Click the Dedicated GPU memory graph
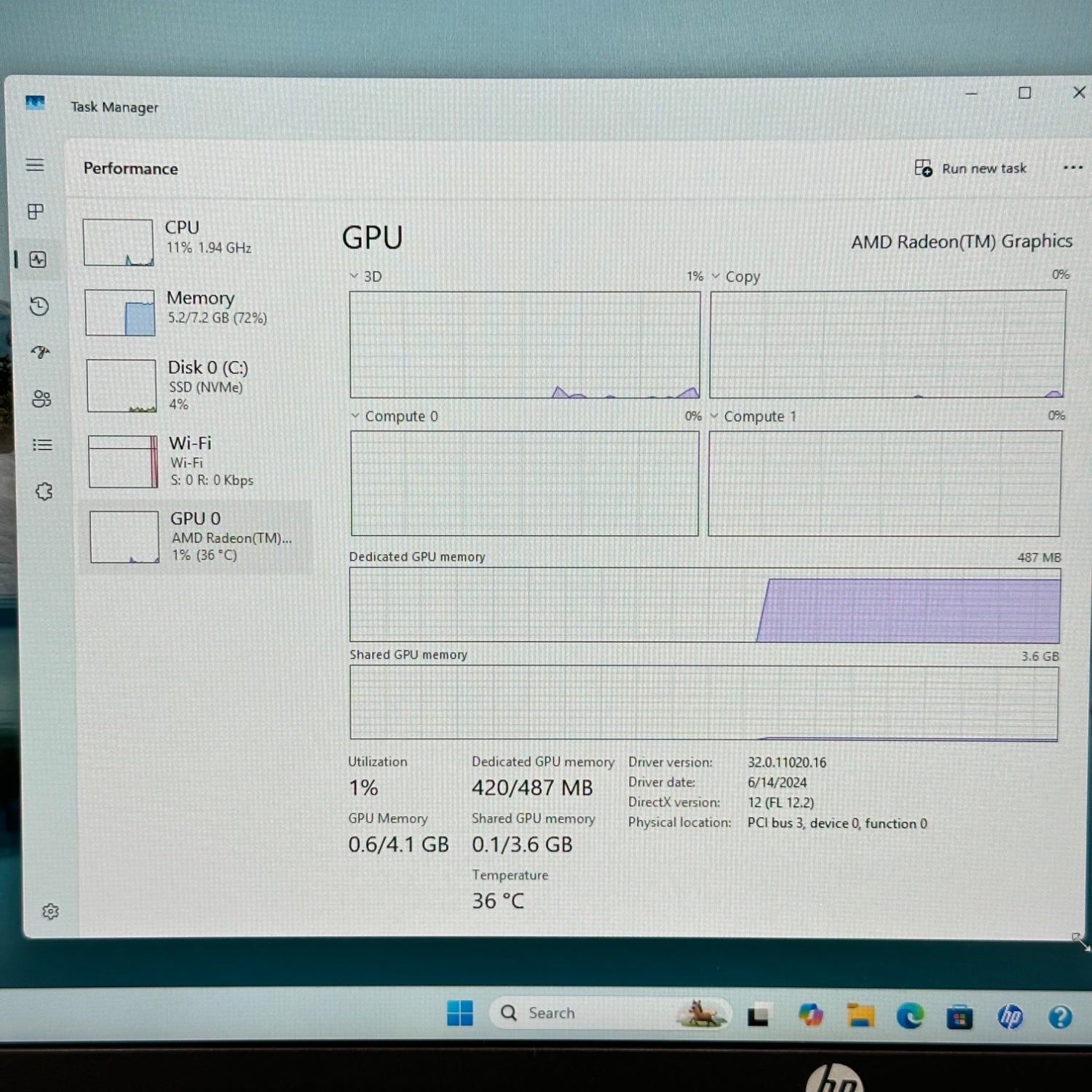Viewport: 1092px width, 1092px height. point(705,605)
